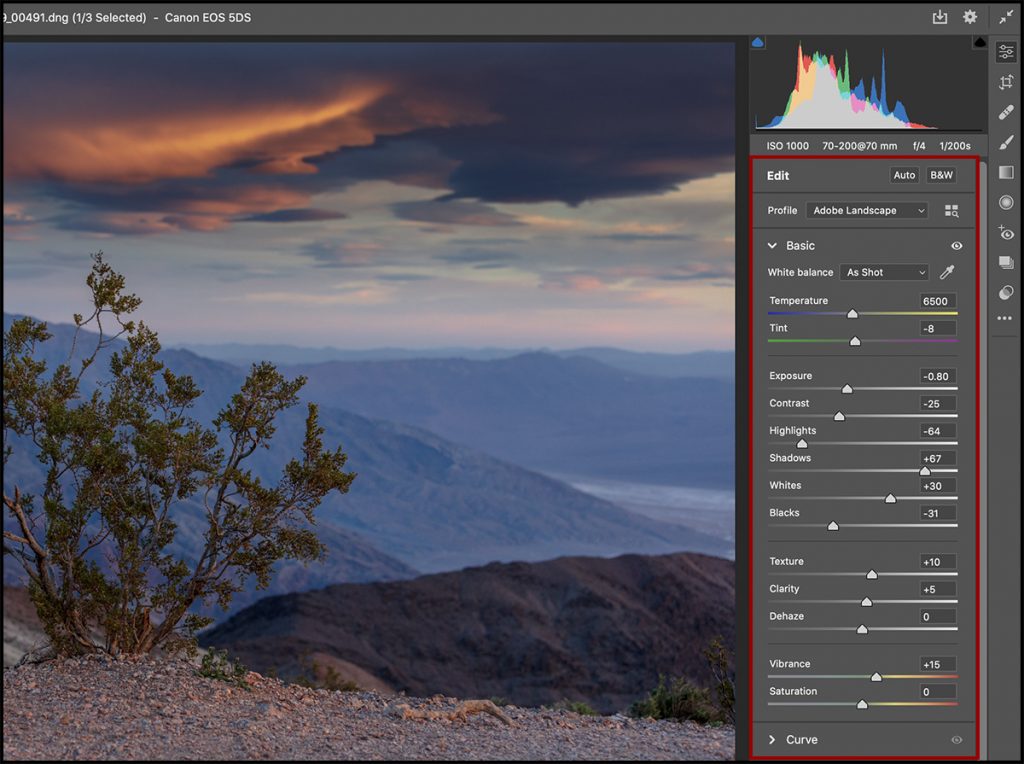Screen dimensions: 1024x764
Task: Toggle Basic panel visibility eye
Action: point(957,246)
